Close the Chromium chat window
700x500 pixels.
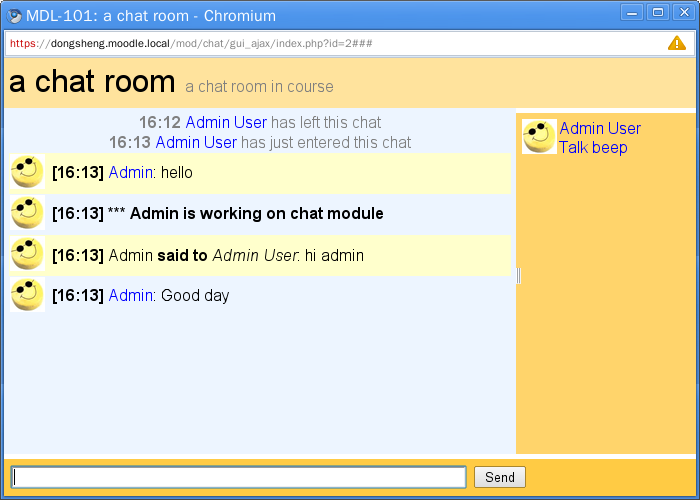point(684,12)
